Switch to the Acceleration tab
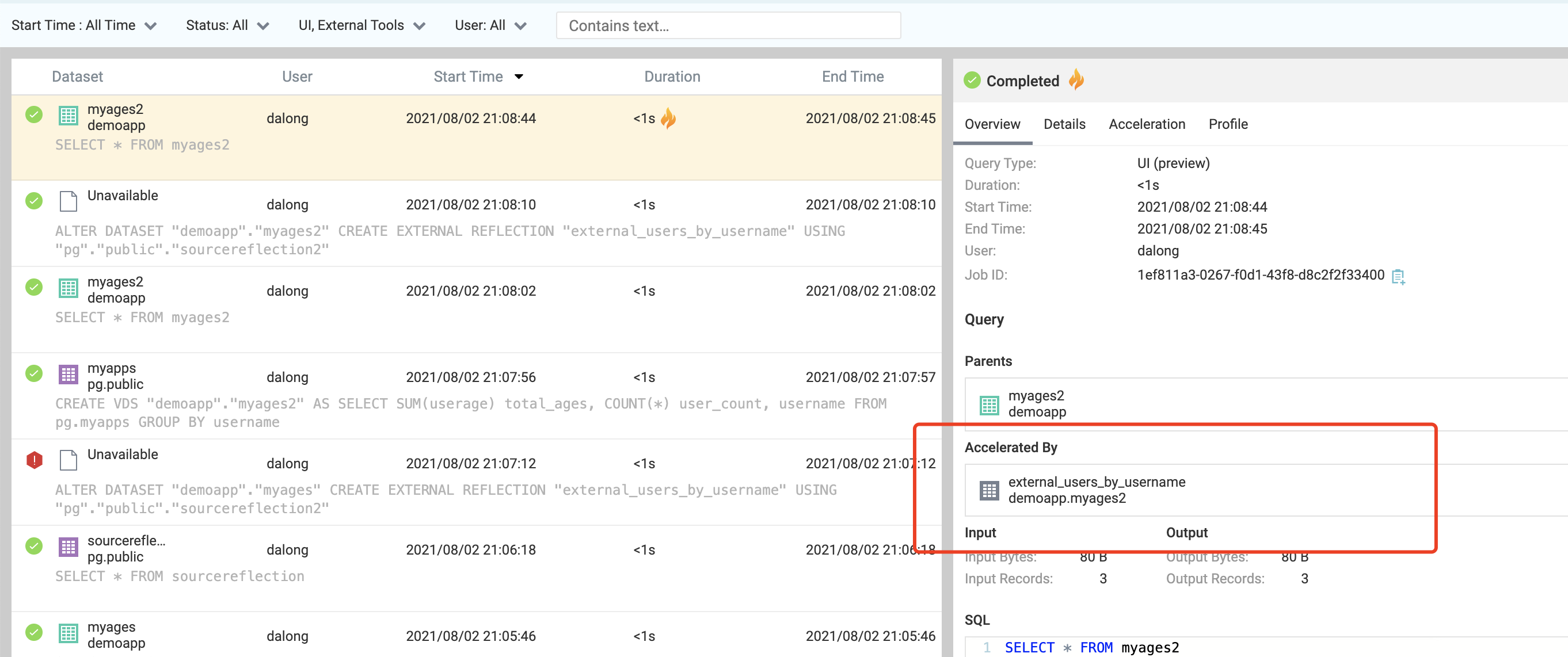This screenshot has width=1568, height=657. [x=1146, y=124]
